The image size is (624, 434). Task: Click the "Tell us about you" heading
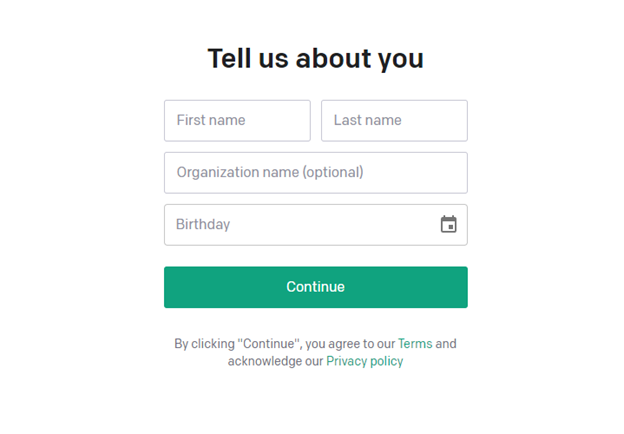(315, 59)
